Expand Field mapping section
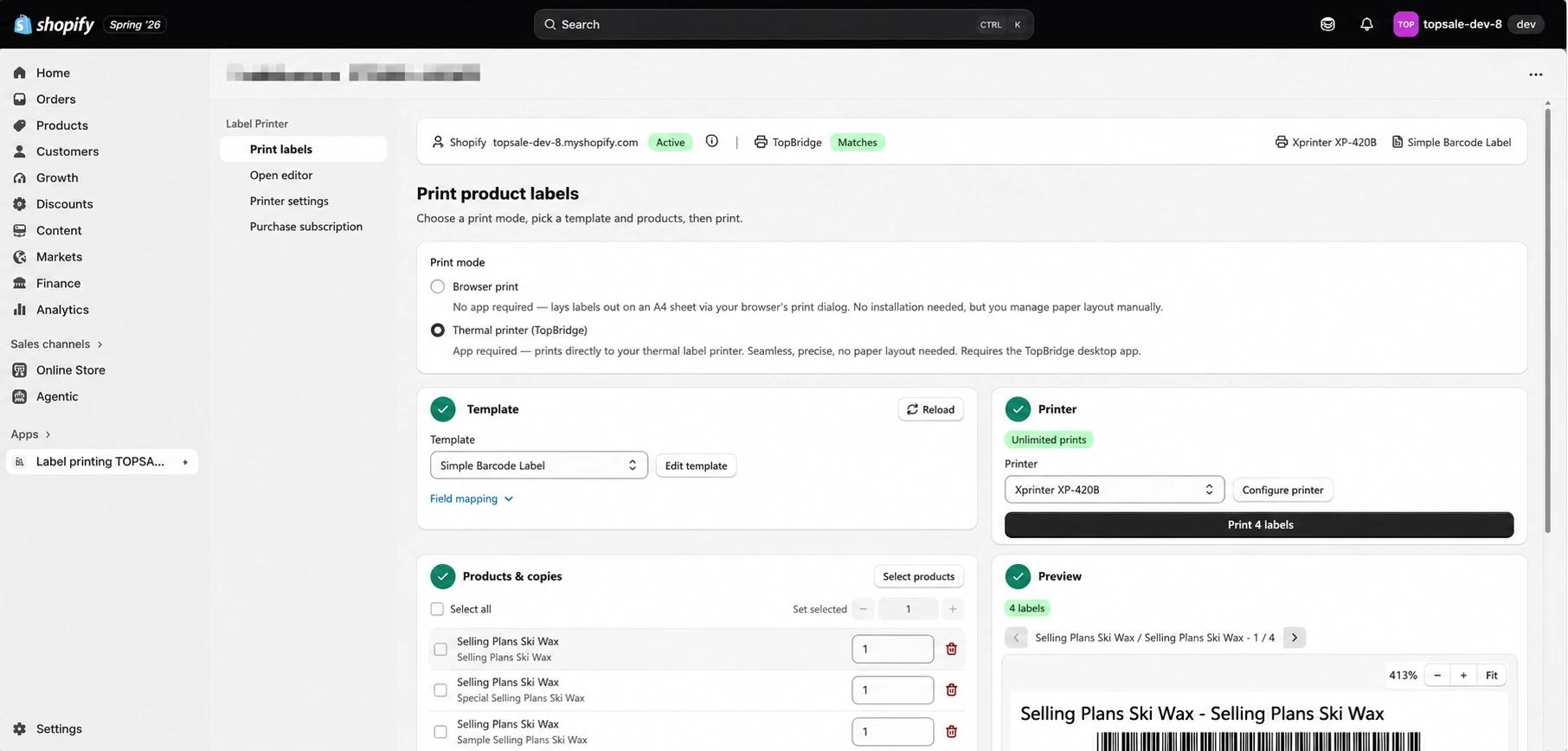Image resolution: width=1568 pixels, height=751 pixels. coord(472,498)
